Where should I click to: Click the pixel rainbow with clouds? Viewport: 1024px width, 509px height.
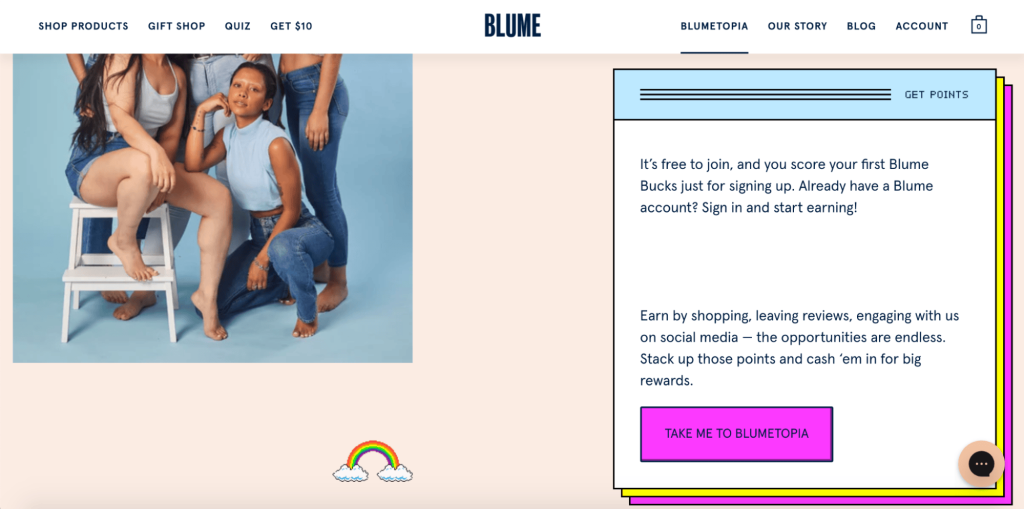click(x=373, y=461)
